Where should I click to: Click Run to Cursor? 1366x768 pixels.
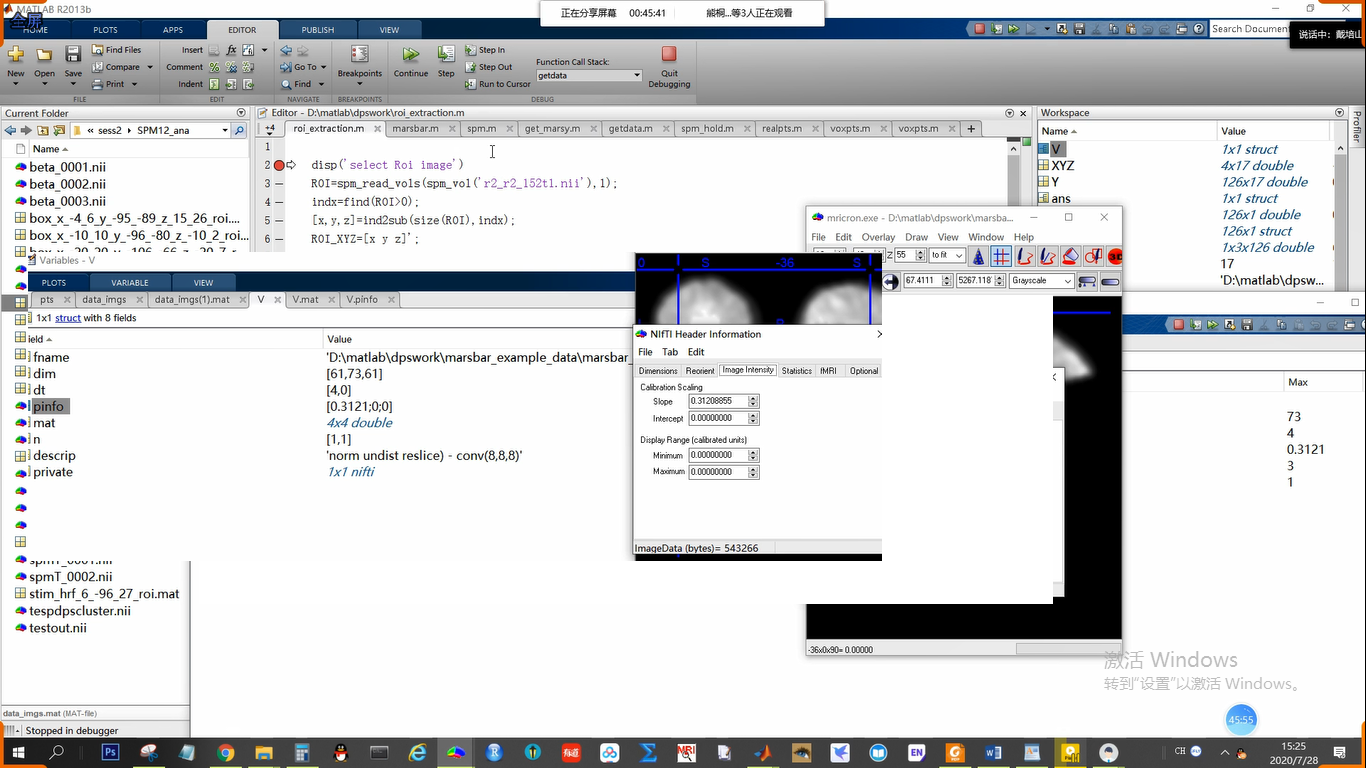point(497,84)
